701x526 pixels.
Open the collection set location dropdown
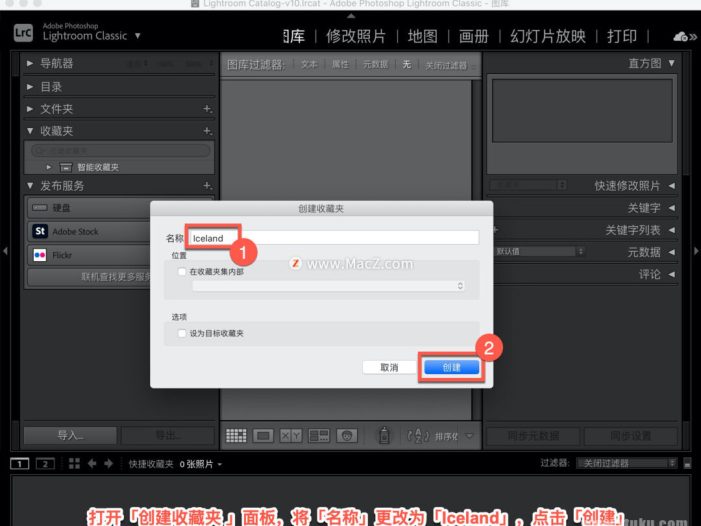(329, 286)
